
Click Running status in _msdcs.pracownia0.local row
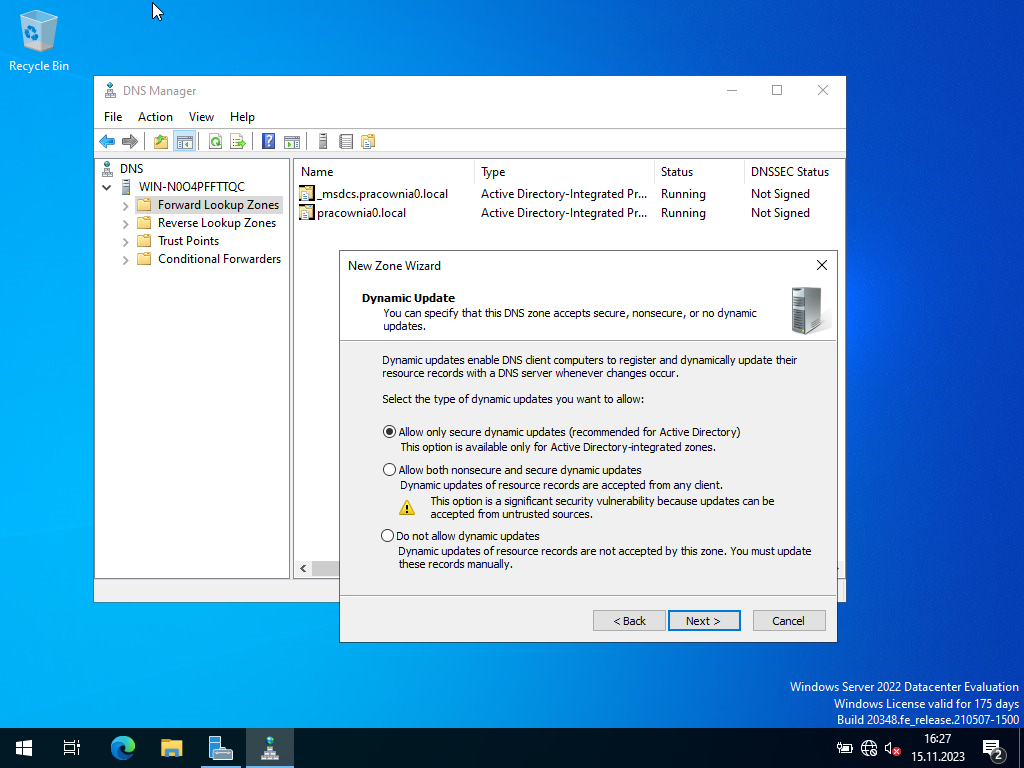pos(683,194)
